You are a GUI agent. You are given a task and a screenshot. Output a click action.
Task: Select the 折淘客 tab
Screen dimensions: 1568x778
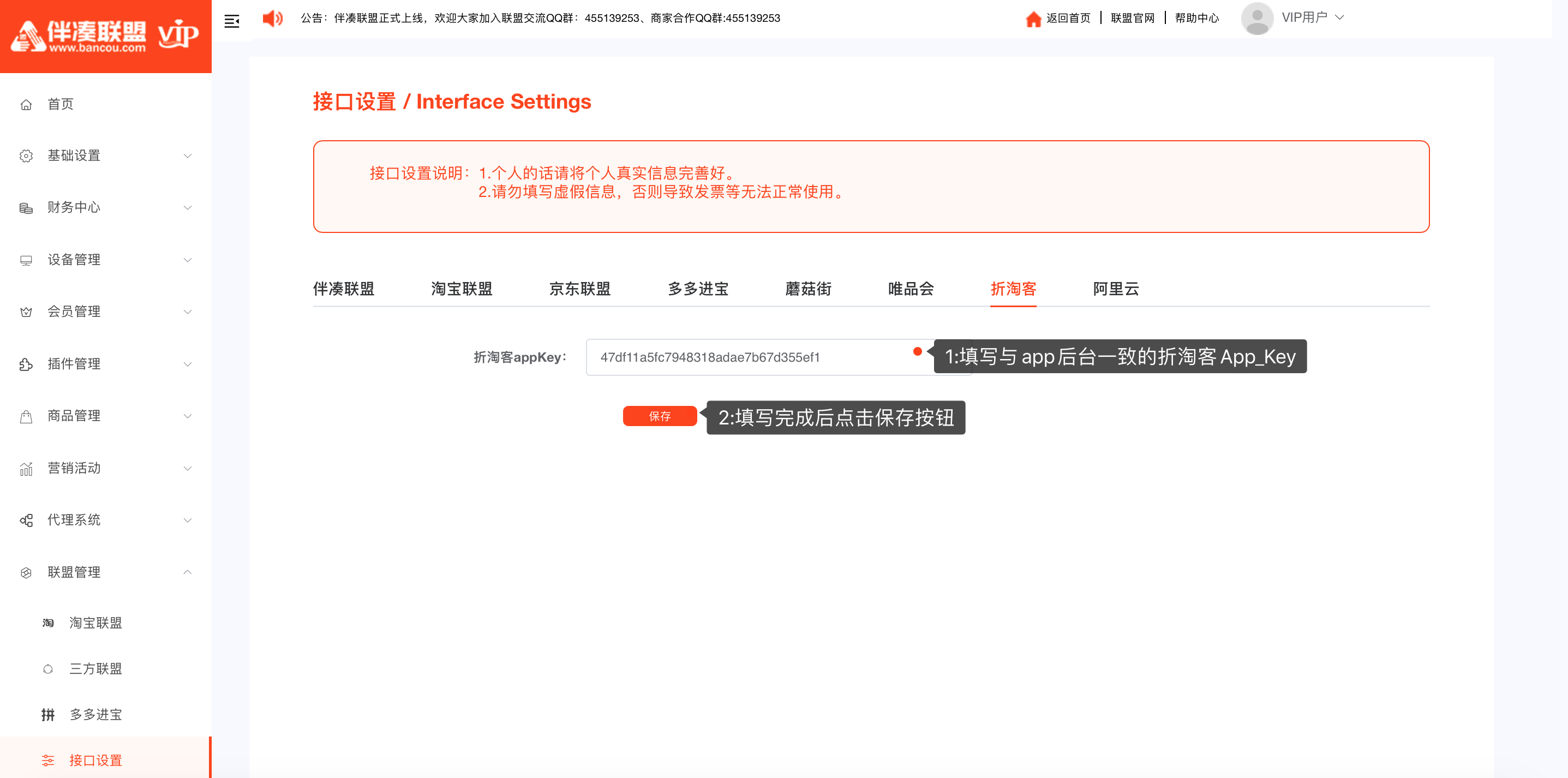[1013, 289]
